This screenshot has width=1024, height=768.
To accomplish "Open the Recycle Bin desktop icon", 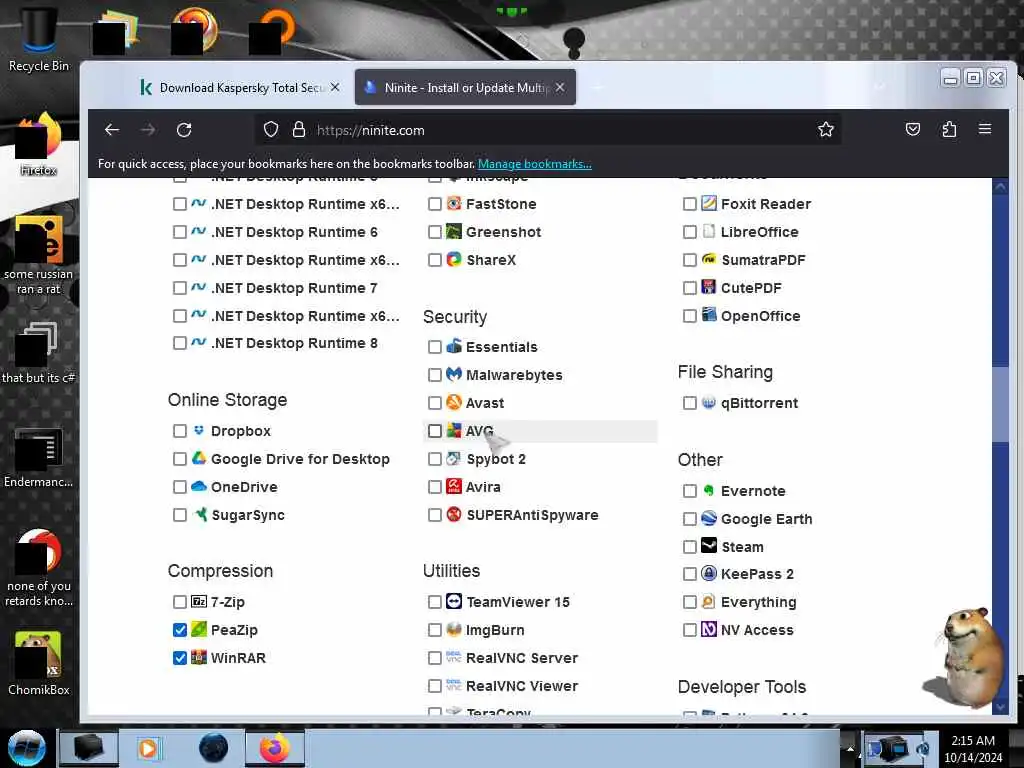I will tap(39, 38).
